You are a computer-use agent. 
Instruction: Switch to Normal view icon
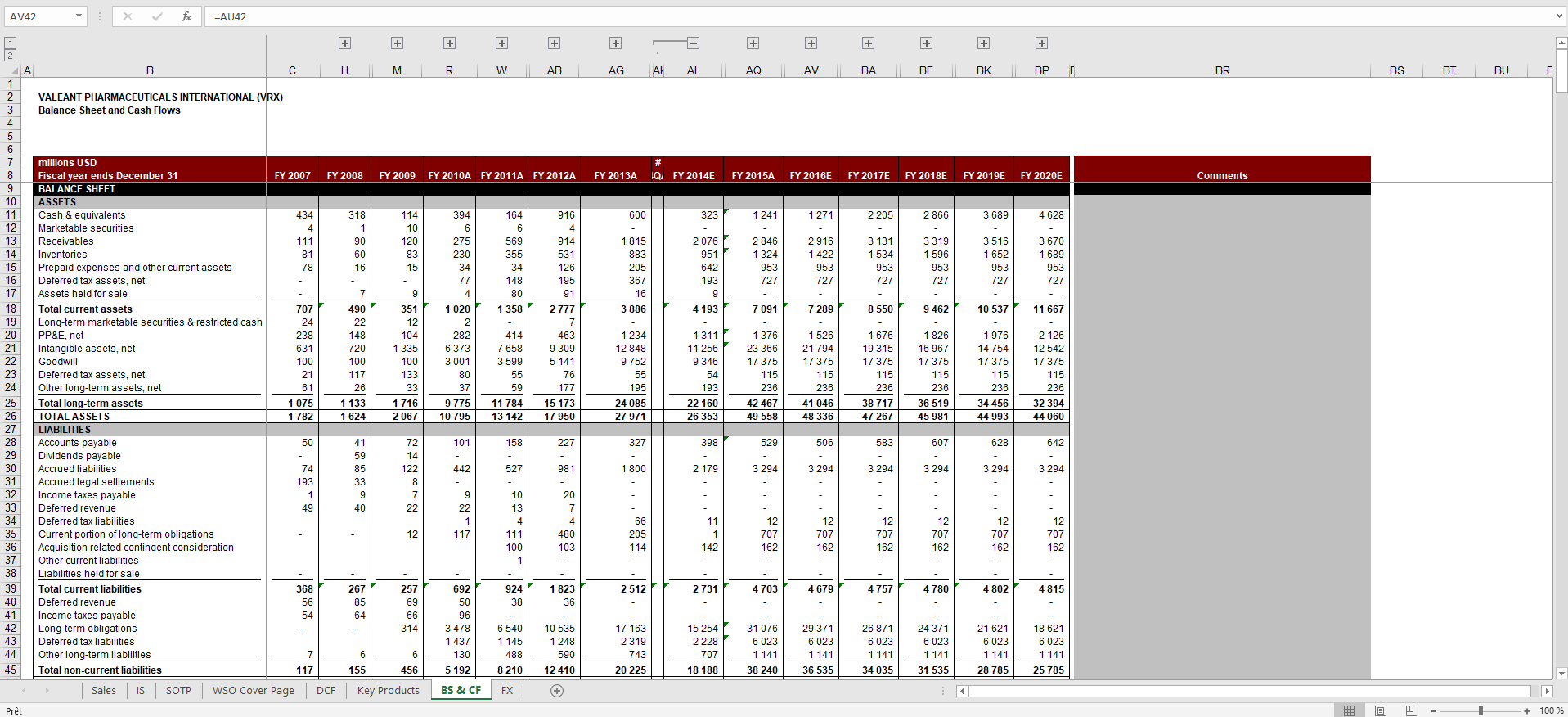pos(1350,710)
